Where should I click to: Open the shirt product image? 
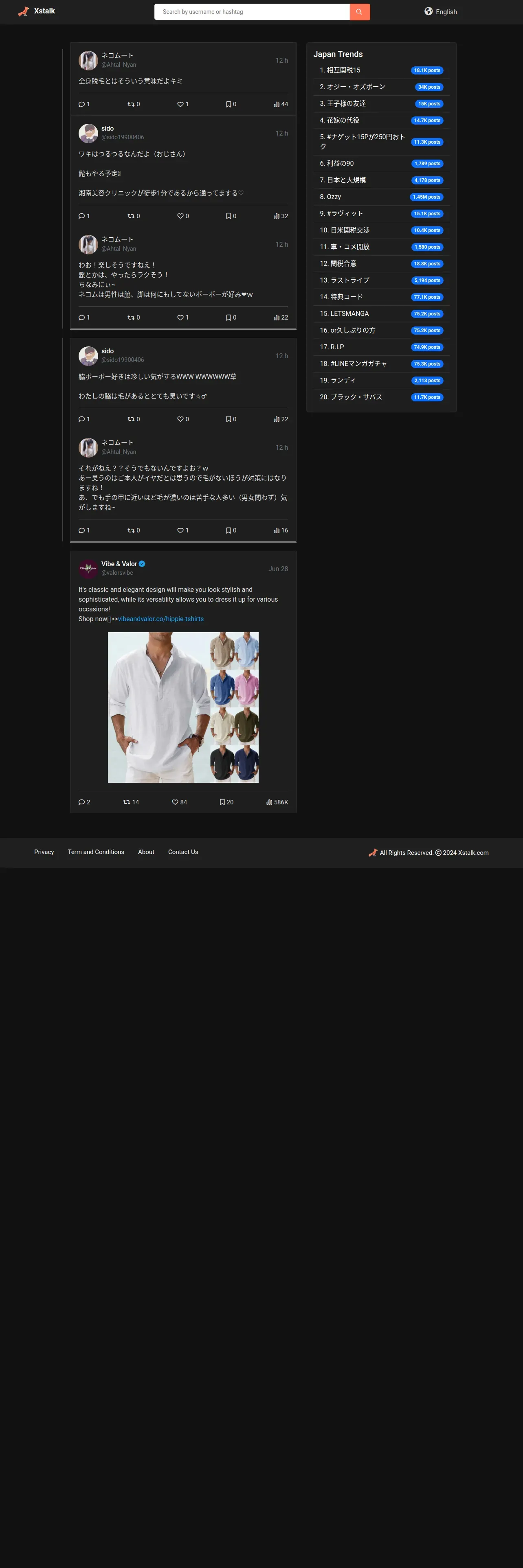coord(183,707)
